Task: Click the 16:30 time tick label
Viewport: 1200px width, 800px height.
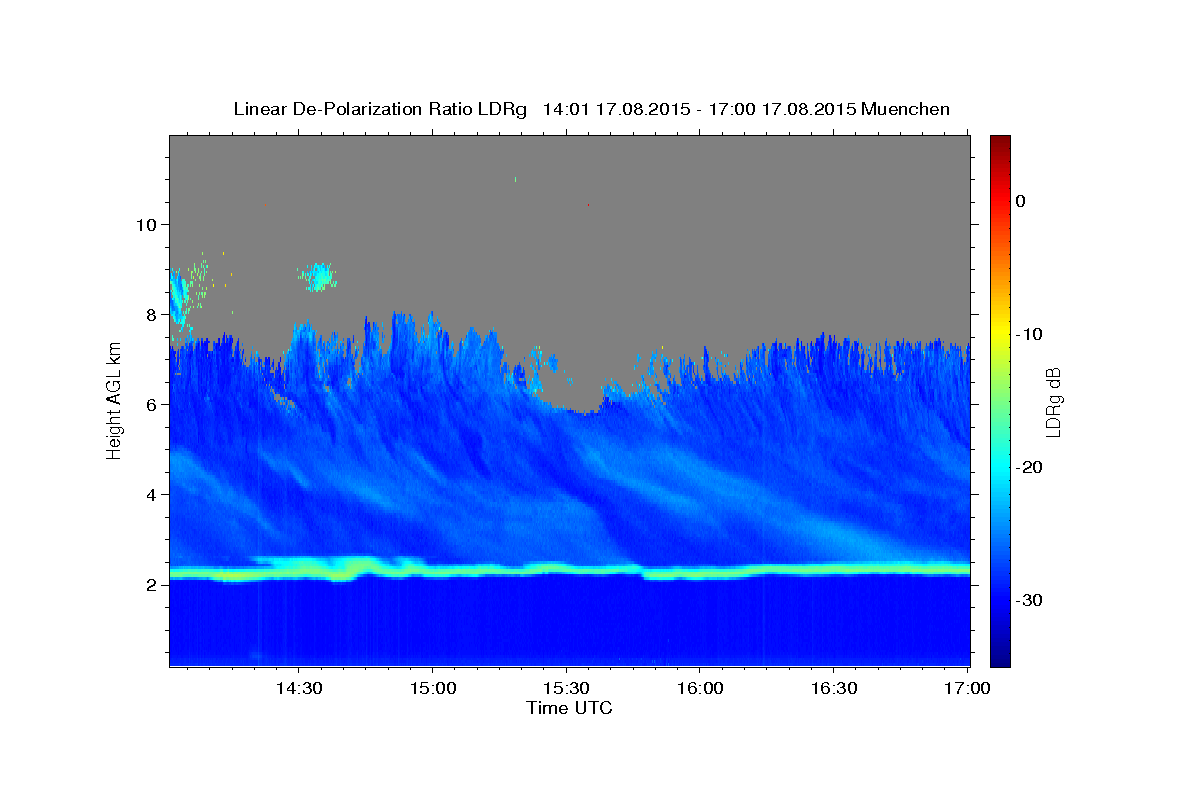Action: pyautogui.click(x=834, y=689)
